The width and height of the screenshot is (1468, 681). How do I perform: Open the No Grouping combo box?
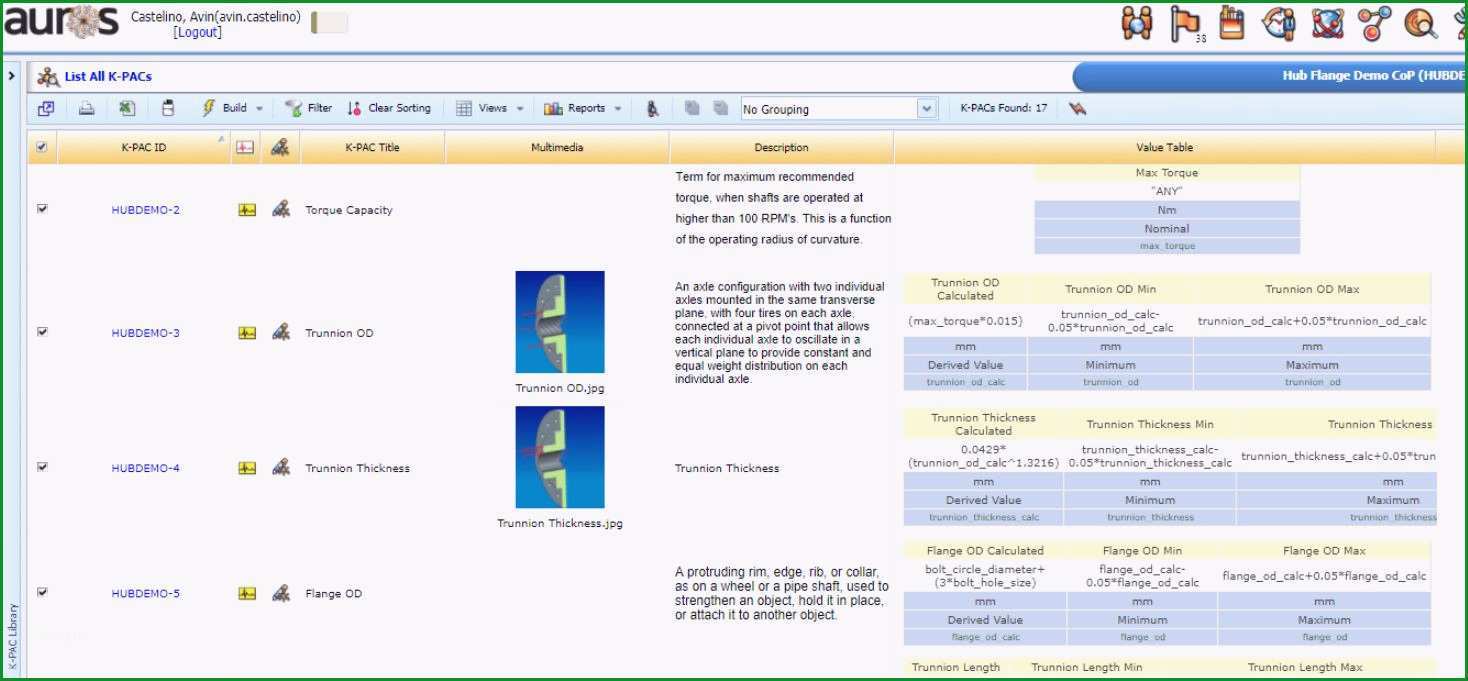click(838, 109)
